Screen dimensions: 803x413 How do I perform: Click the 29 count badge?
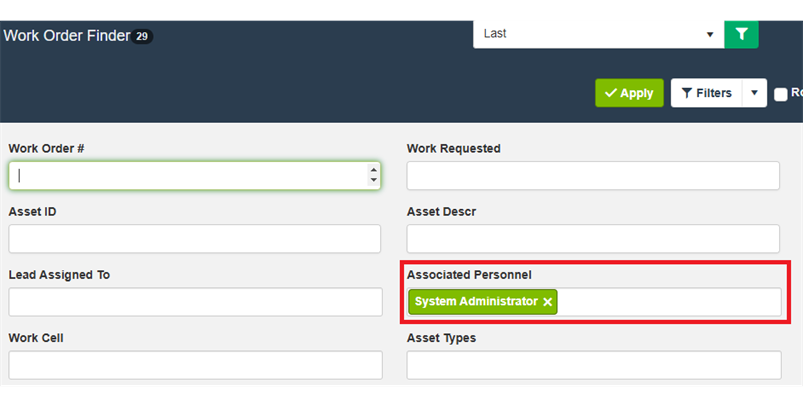tap(142, 37)
